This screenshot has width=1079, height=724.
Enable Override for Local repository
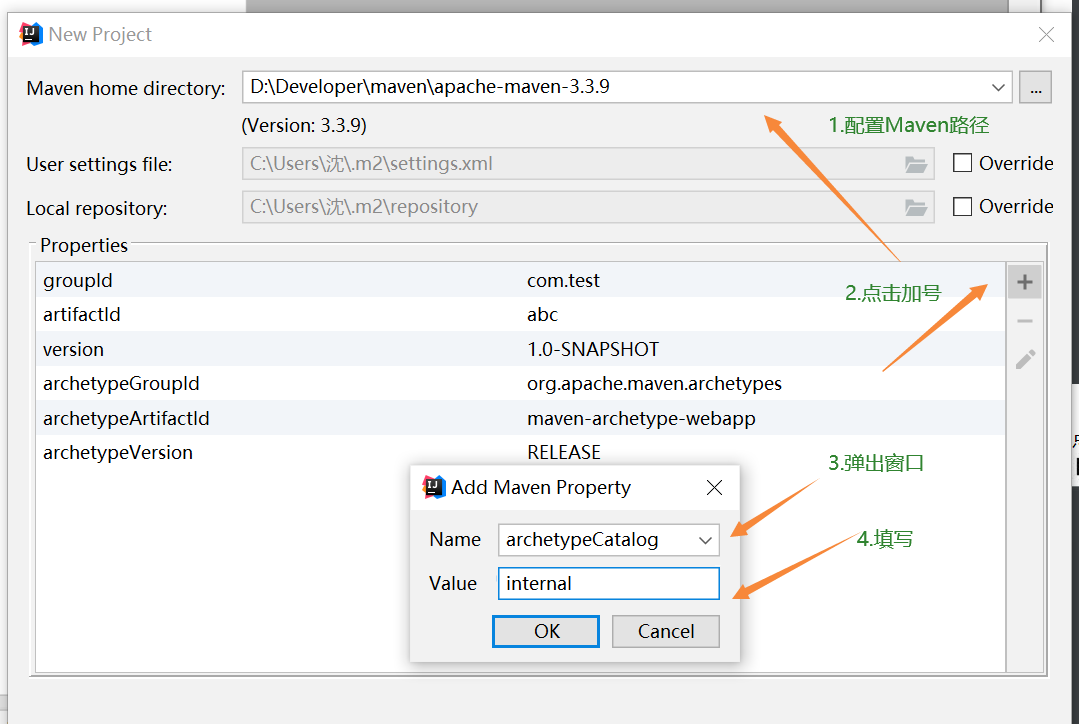tap(962, 206)
